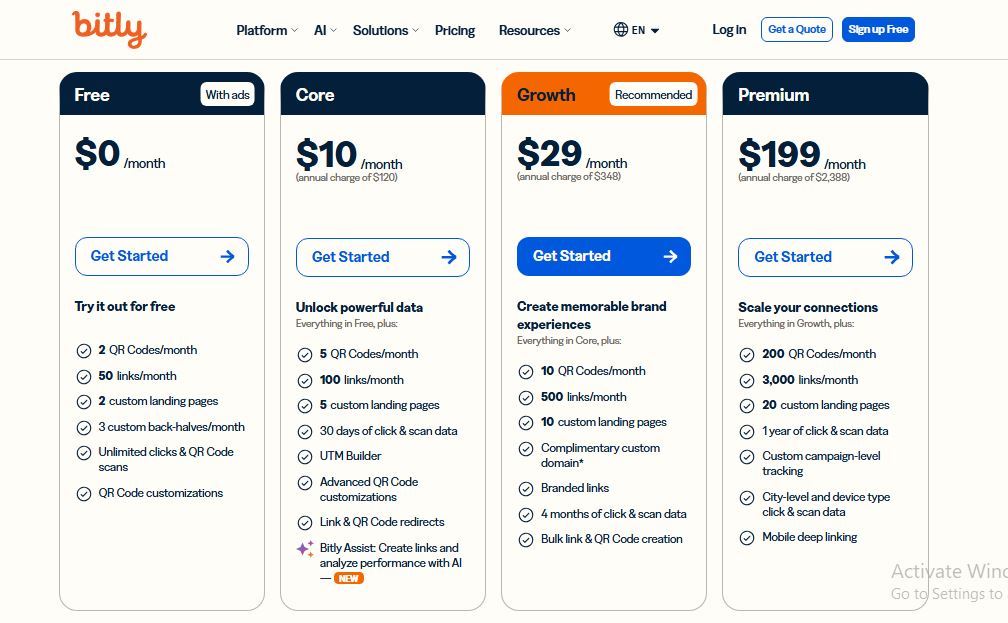Image resolution: width=1008 pixels, height=623 pixels.
Task: Open the Pricing page link
Action: point(454,30)
